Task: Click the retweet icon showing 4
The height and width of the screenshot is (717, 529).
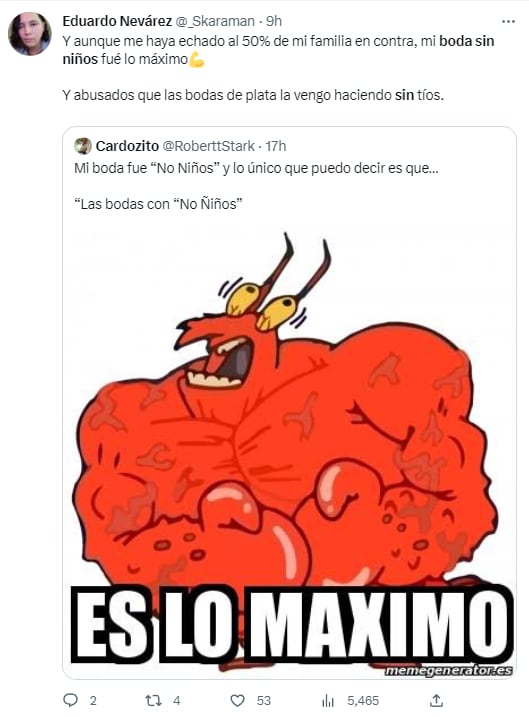Action: (x=153, y=700)
